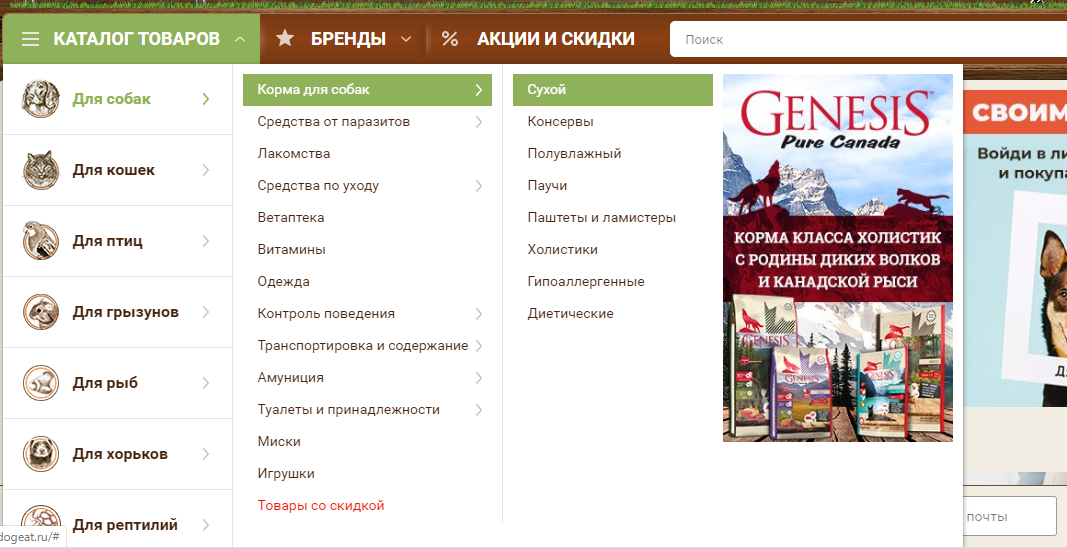Open Туалеты и принадлежности link
The height and width of the screenshot is (548, 1067).
click(348, 410)
